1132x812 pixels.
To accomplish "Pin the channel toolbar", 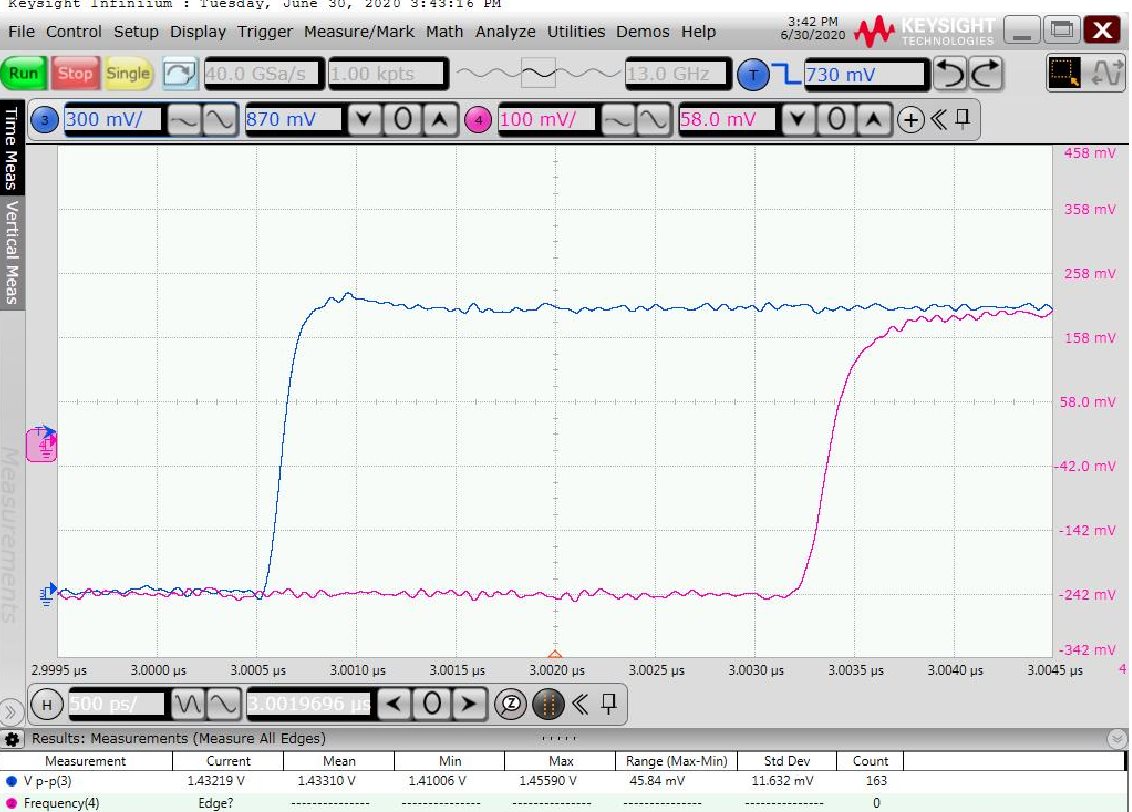I will point(962,118).
